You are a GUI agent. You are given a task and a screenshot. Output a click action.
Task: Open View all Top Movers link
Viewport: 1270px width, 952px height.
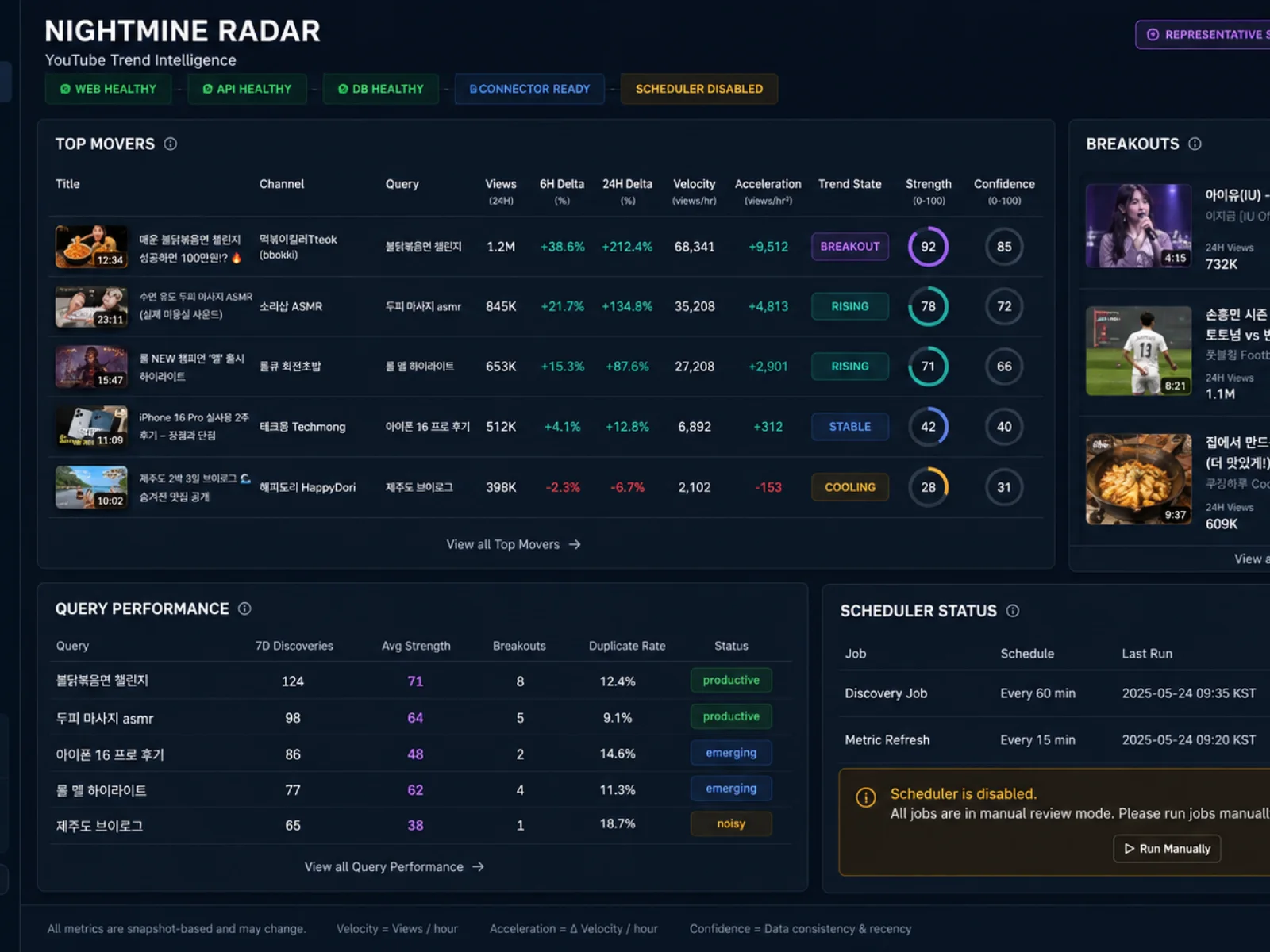tap(514, 544)
